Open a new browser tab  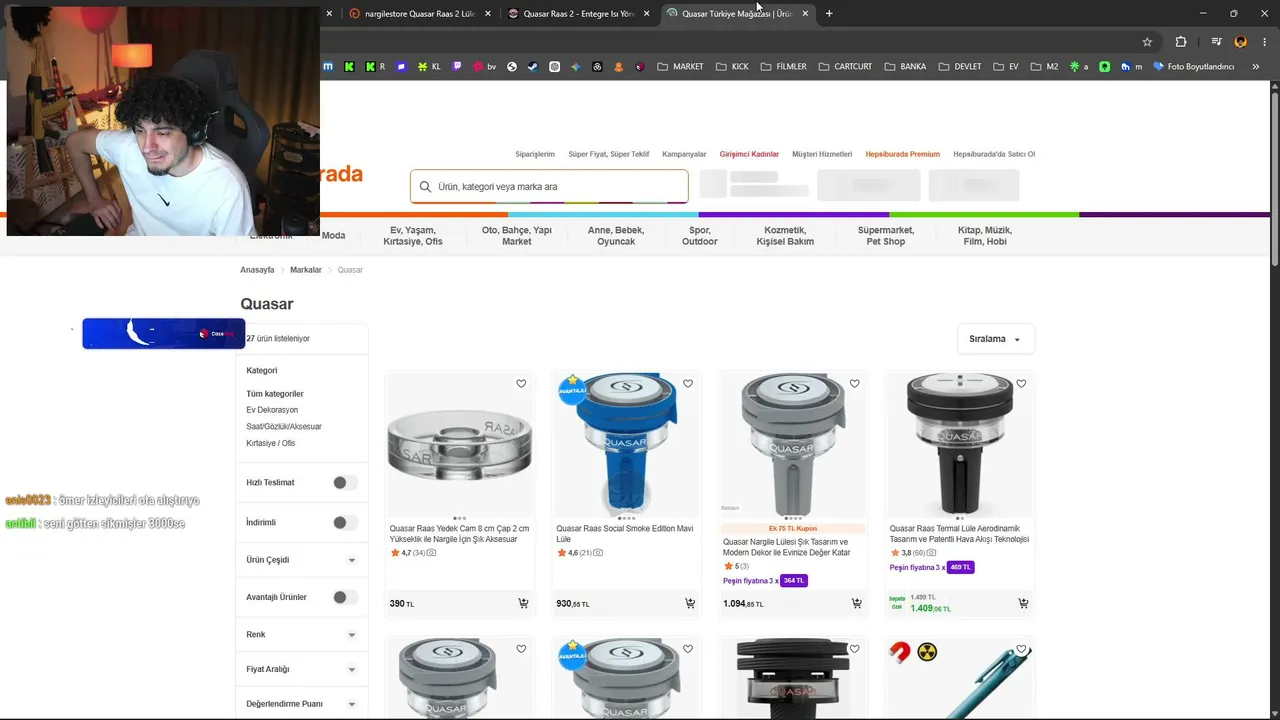coord(829,14)
